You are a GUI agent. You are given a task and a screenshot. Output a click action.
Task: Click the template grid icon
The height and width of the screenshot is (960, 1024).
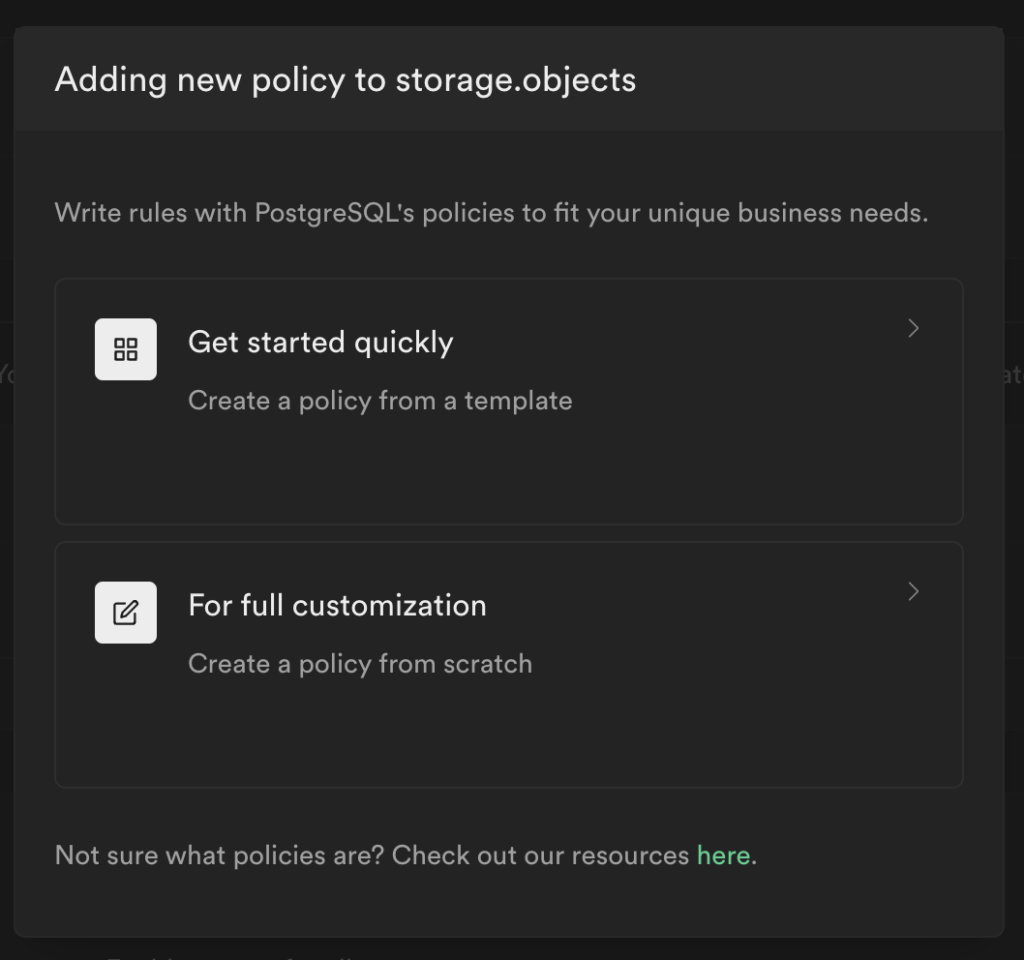(126, 349)
